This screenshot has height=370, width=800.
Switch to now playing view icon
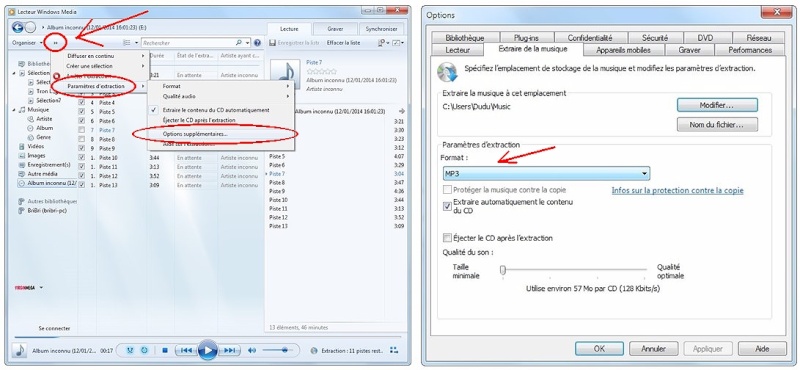(393, 350)
